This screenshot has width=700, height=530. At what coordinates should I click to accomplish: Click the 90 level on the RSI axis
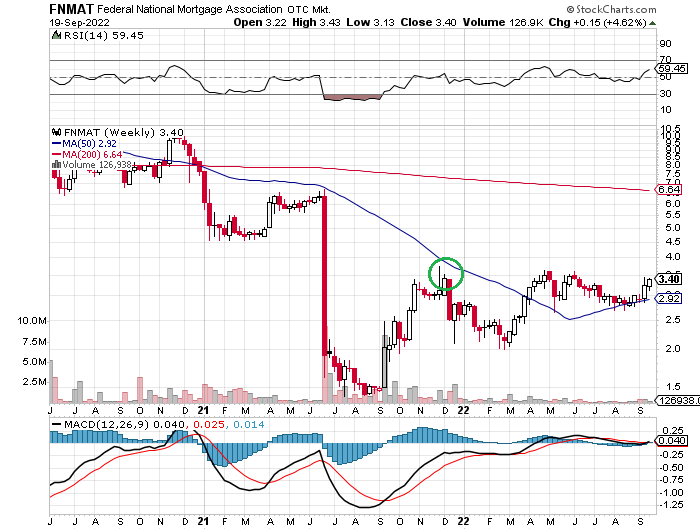665,43
